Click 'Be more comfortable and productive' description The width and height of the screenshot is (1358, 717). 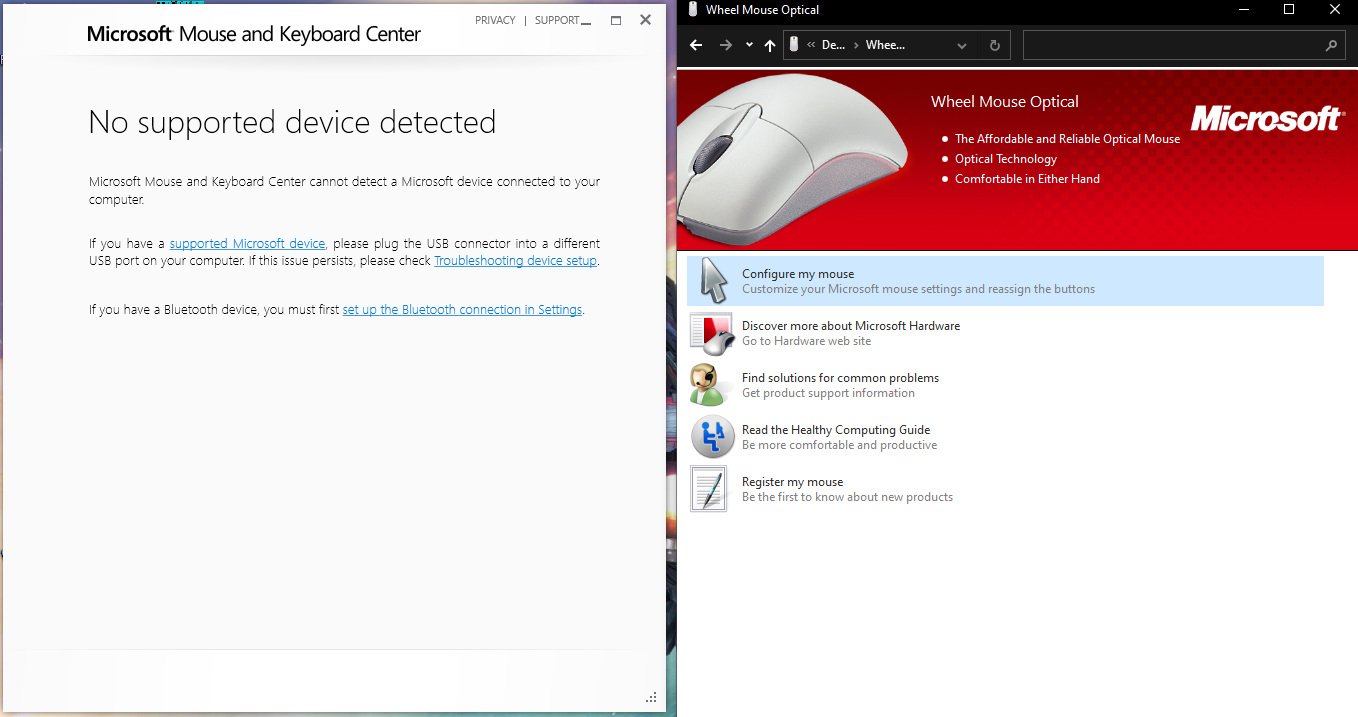click(839, 445)
